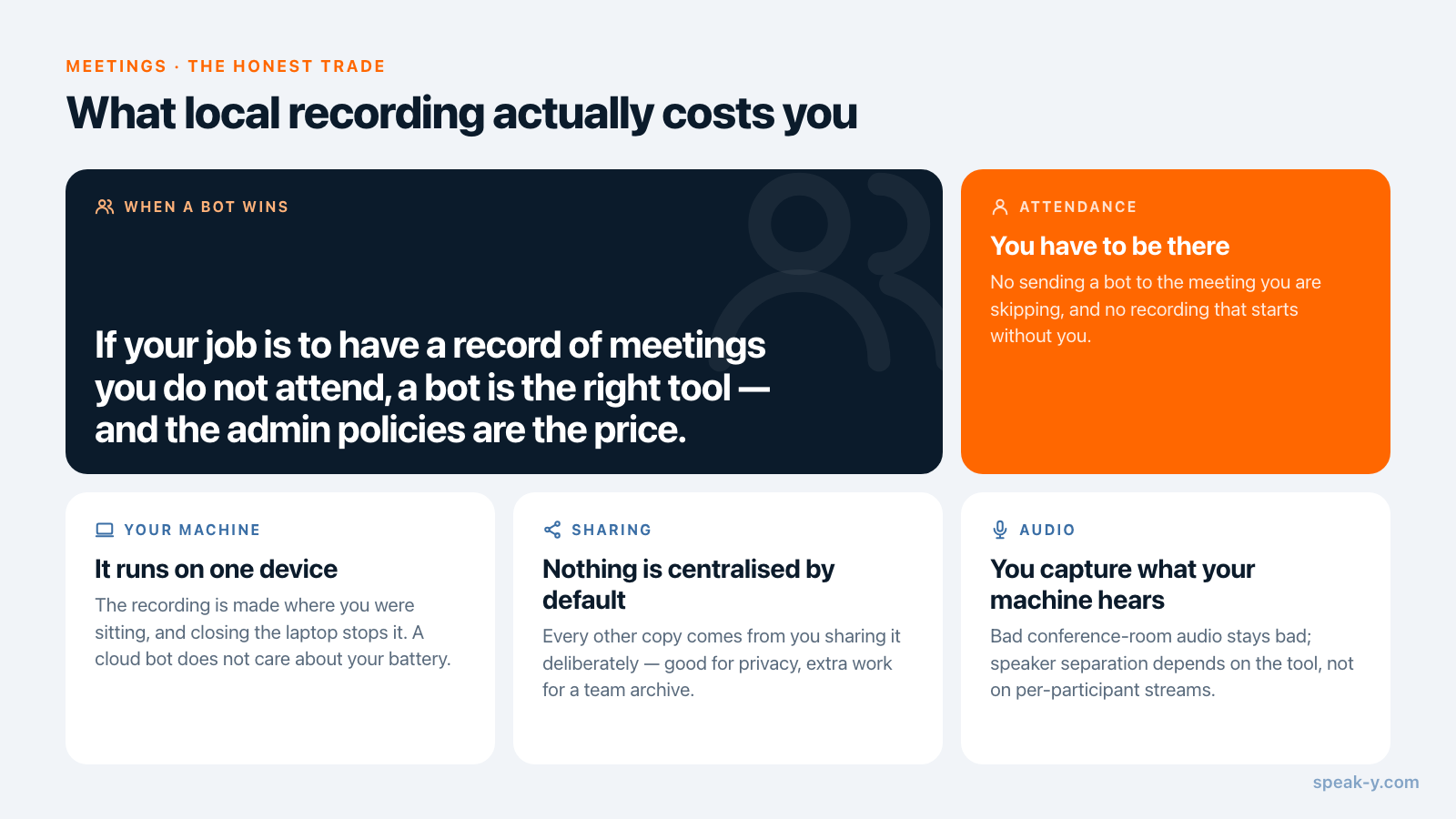Click the laptop icon beside Your Machine
Image resolution: width=1456 pixels, height=819 pixels.
(105, 530)
